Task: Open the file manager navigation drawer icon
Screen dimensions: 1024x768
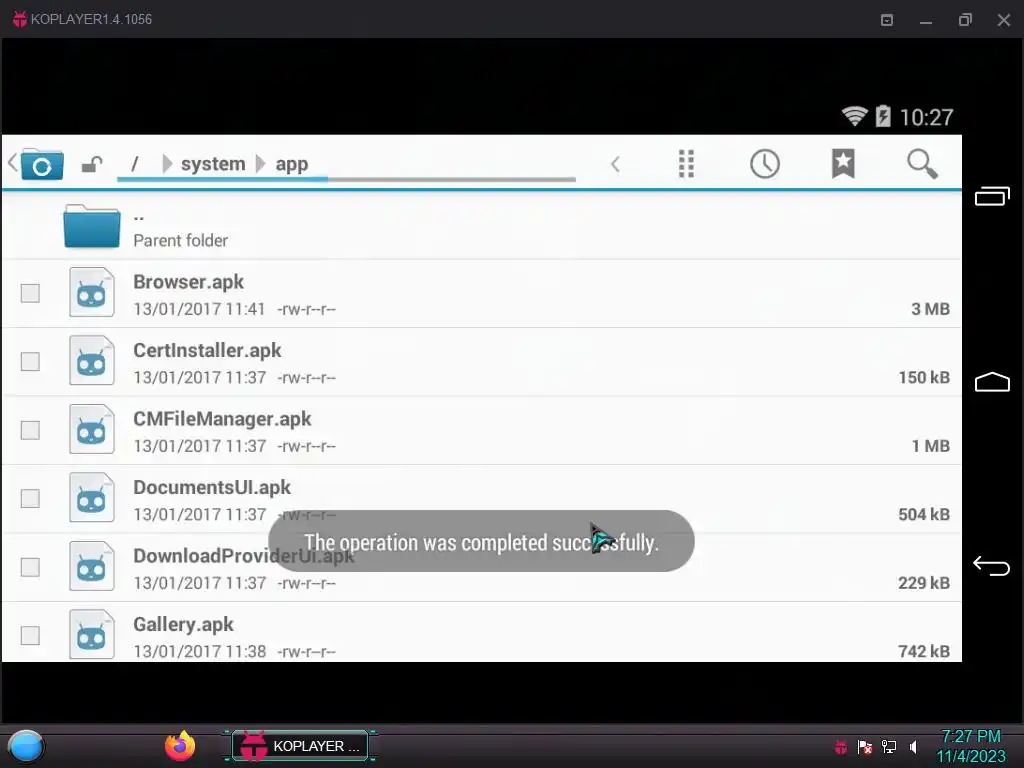Action: [x=42, y=165]
